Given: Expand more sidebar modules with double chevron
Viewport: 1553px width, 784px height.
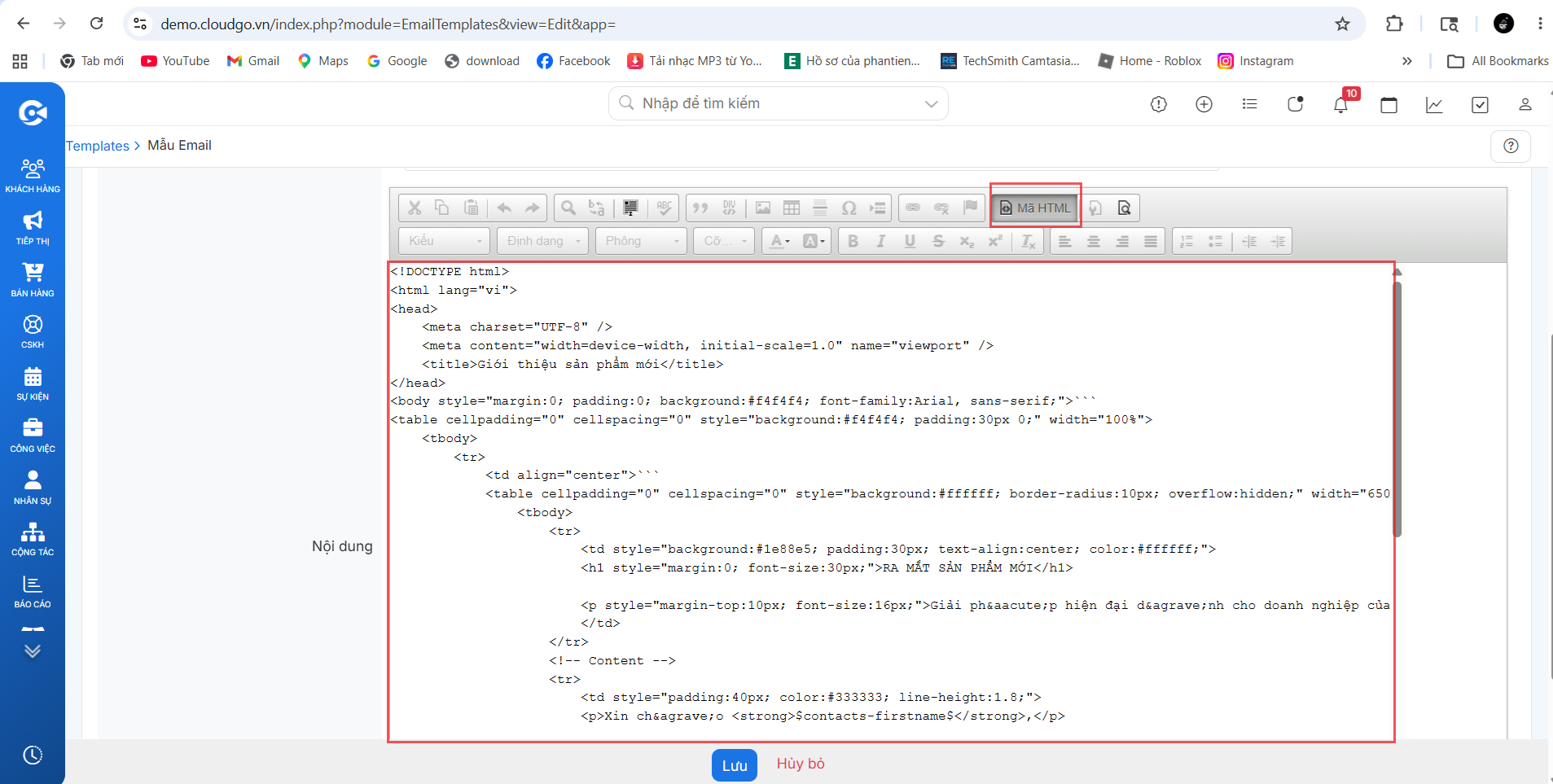Looking at the screenshot, I should 33,650.
